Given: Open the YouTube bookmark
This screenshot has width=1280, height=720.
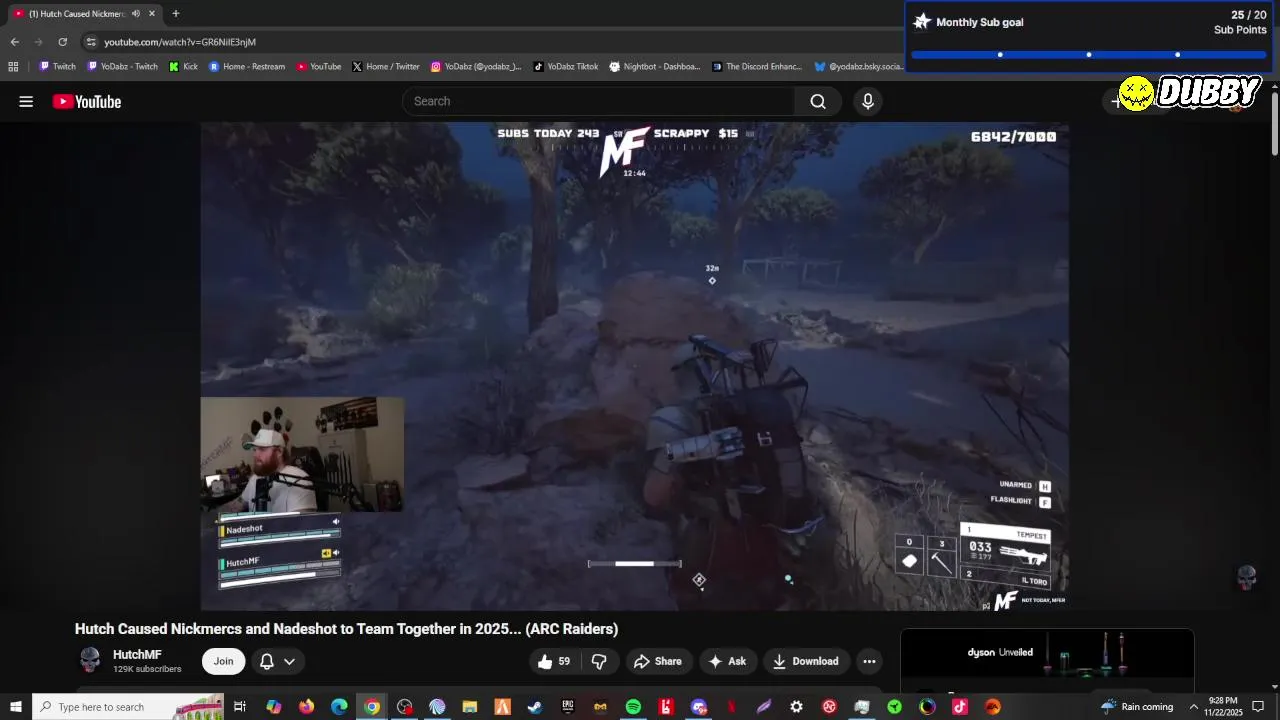Looking at the screenshot, I should pyautogui.click(x=319, y=67).
